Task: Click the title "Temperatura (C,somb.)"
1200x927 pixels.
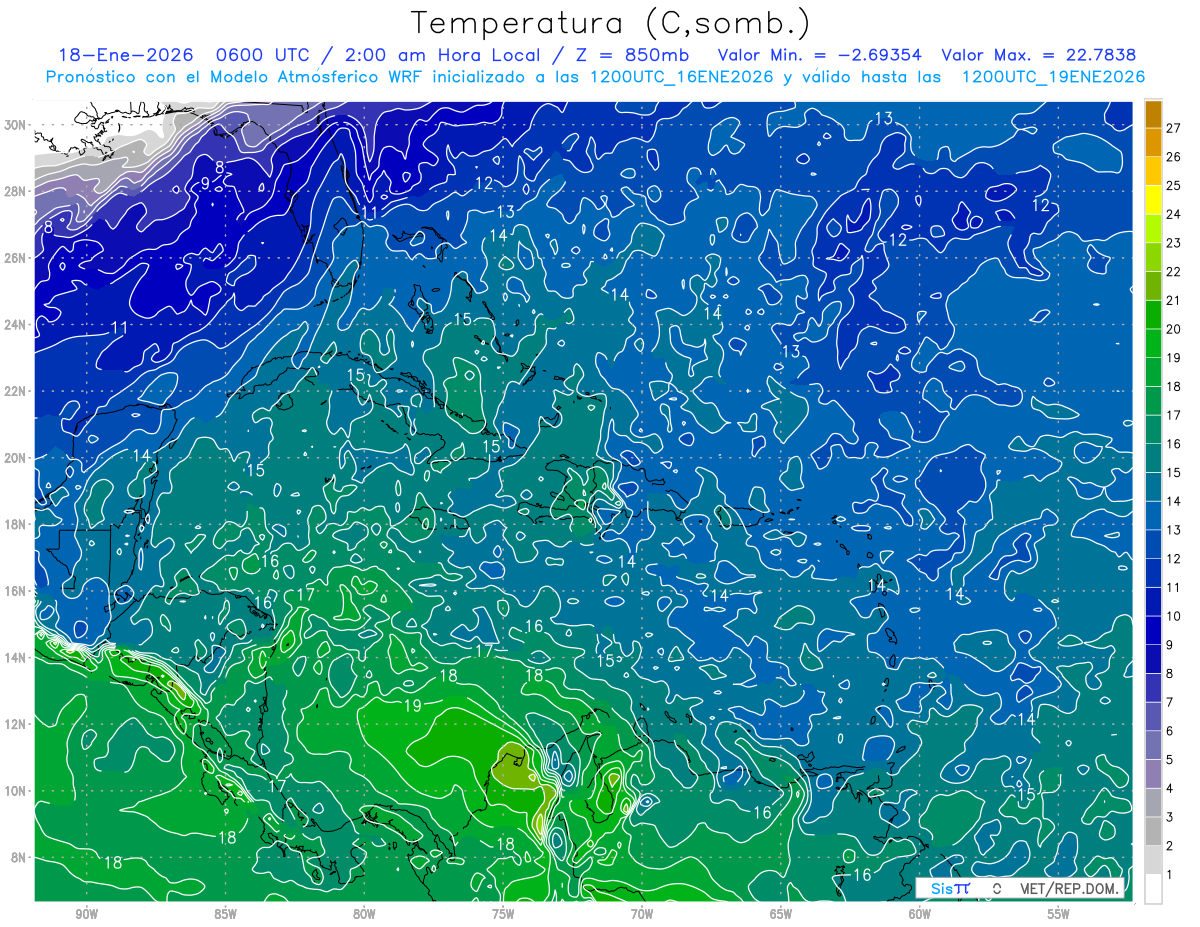Action: tap(610, 23)
